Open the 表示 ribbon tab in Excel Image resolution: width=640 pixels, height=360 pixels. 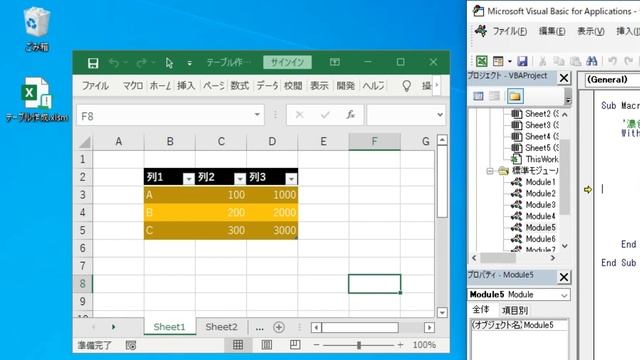click(x=319, y=86)
